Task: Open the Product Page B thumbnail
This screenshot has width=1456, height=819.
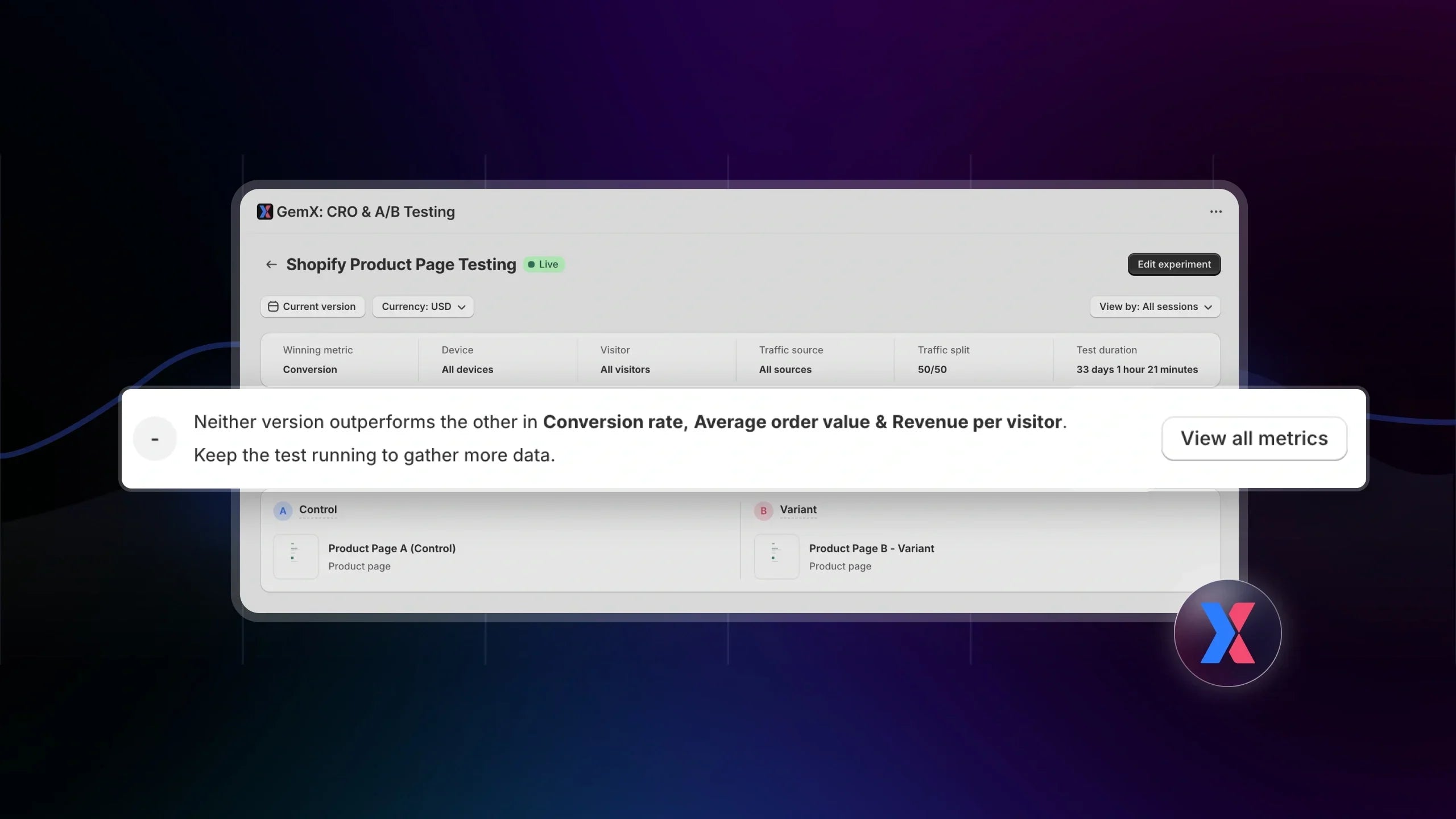Action: click(776, 556)
